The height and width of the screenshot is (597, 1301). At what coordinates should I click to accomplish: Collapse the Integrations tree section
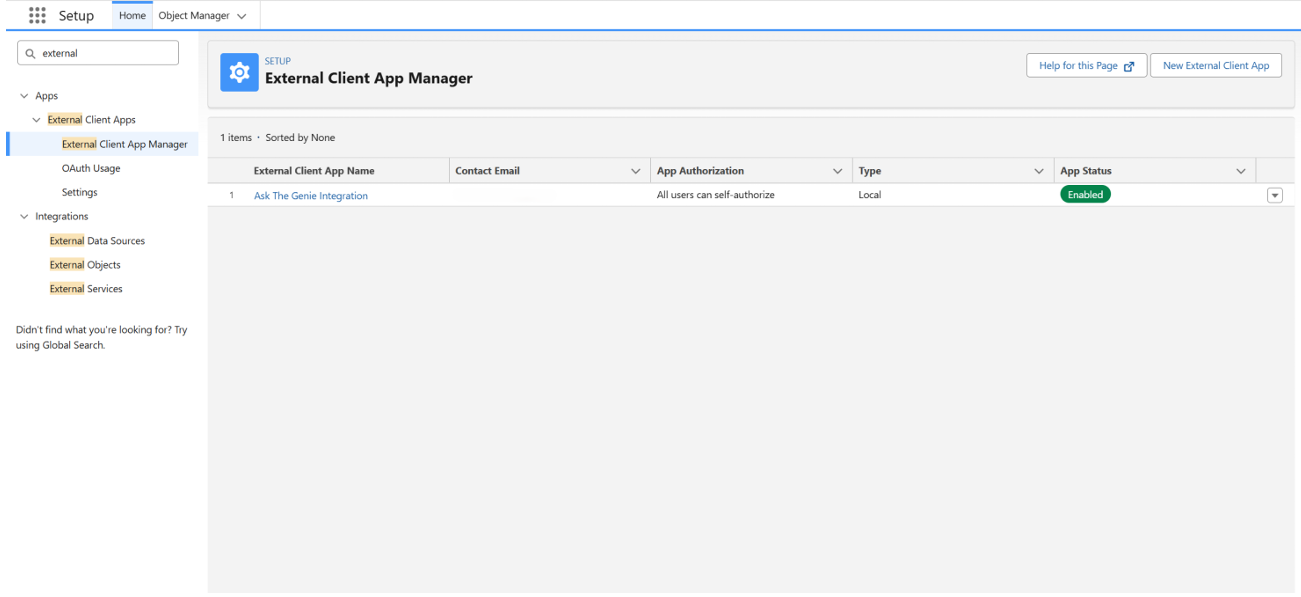23,216
